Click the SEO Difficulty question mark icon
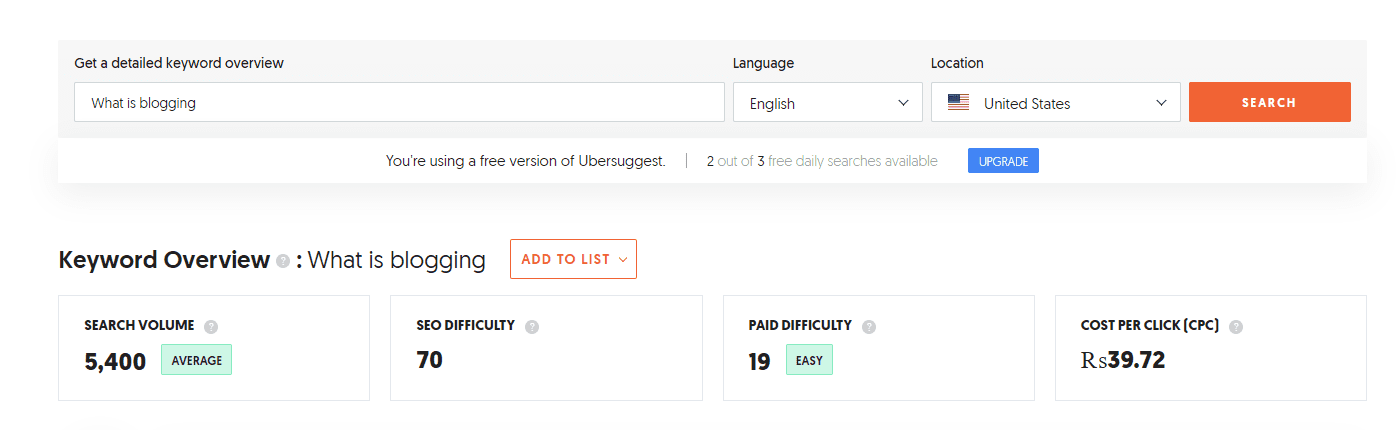The height and width of the screenshot is (430, 1399). [532, 326]
